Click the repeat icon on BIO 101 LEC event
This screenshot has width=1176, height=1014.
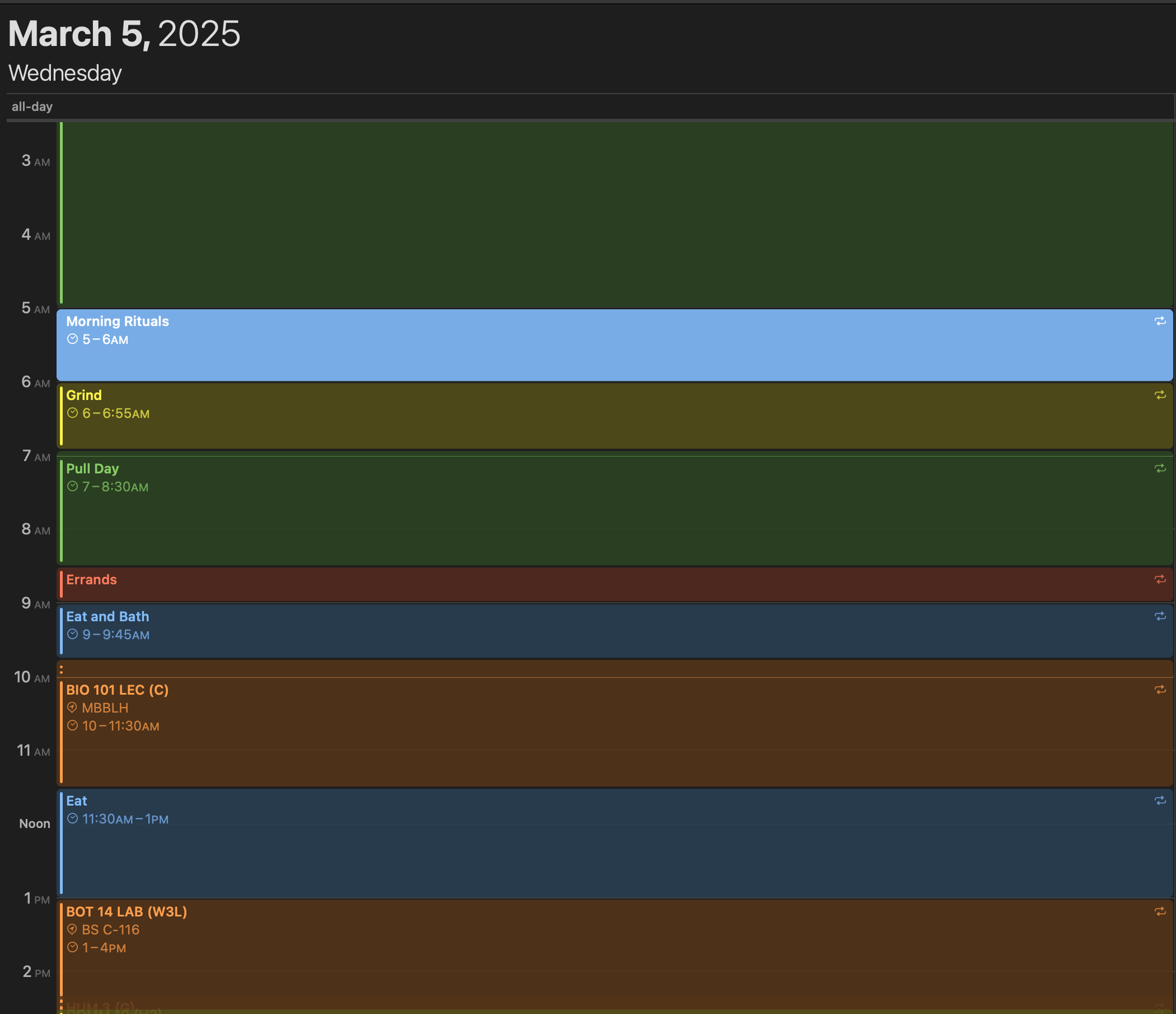1160,690
